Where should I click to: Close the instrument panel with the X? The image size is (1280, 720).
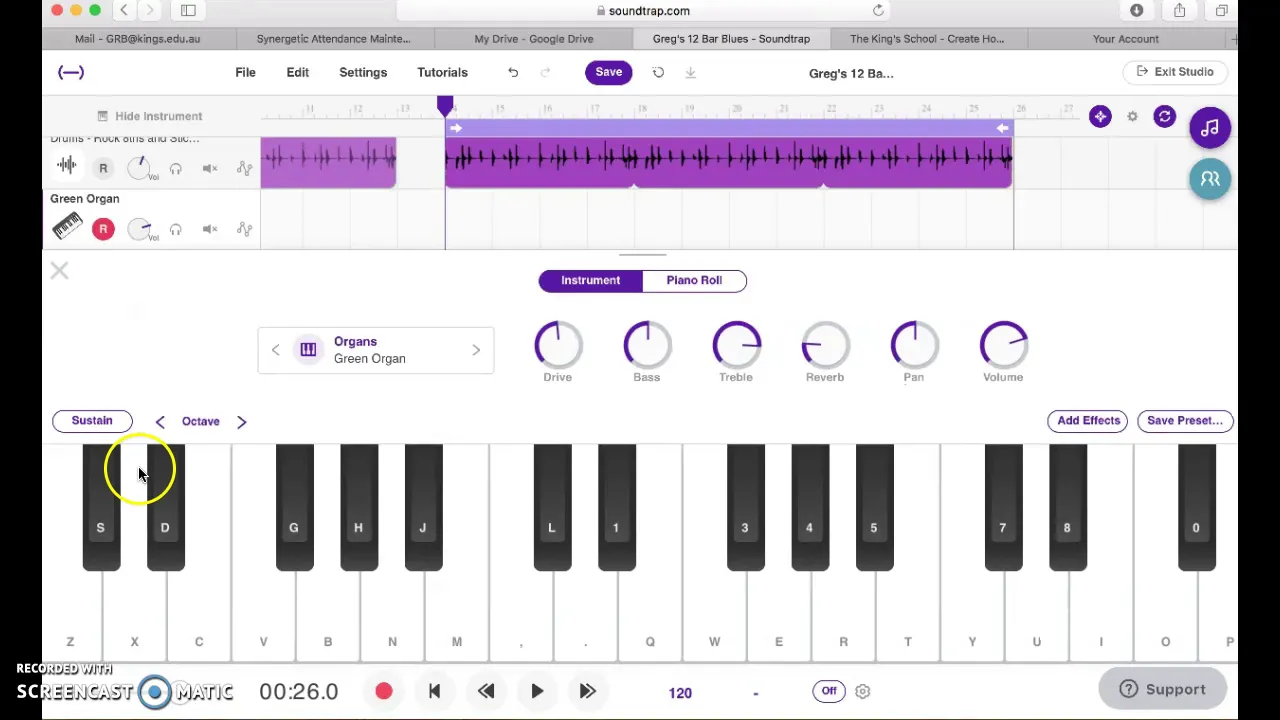click(x=59, y=271)
